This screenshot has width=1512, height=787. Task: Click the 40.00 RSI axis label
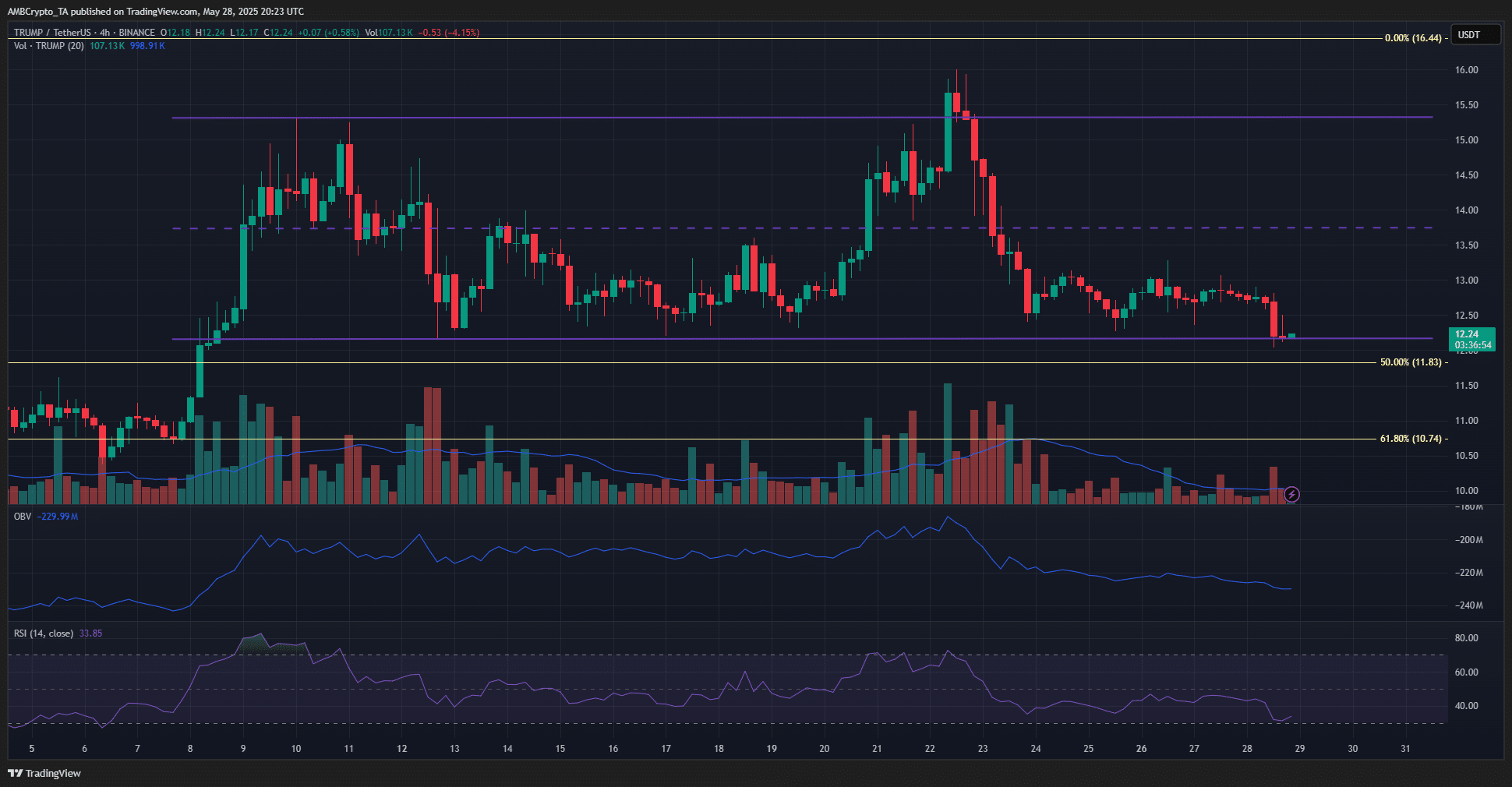[1467, 706]
